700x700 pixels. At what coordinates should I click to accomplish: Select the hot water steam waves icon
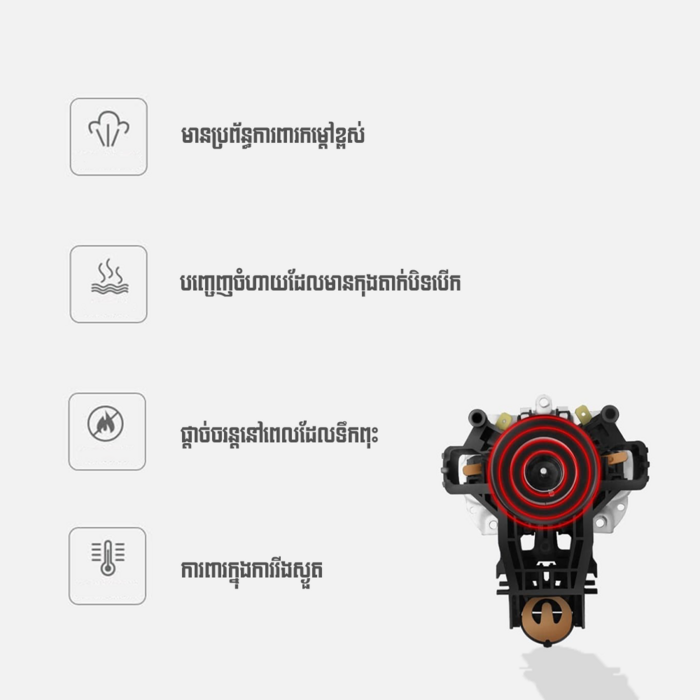pyautogui.click(x=108, y=284)
